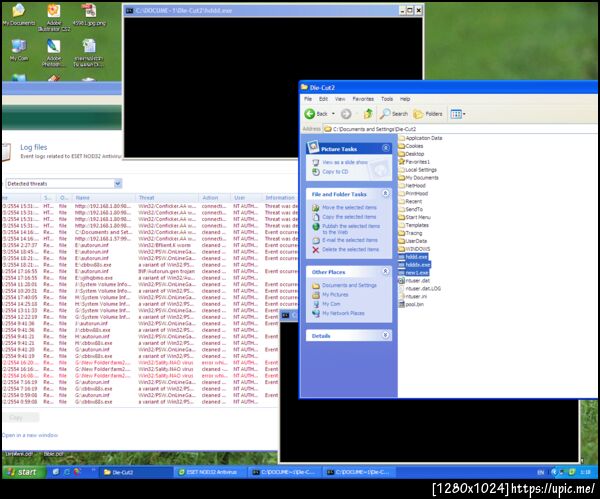Select the Start Menu folder
The image size is (600, 499).
coord(414,217)
